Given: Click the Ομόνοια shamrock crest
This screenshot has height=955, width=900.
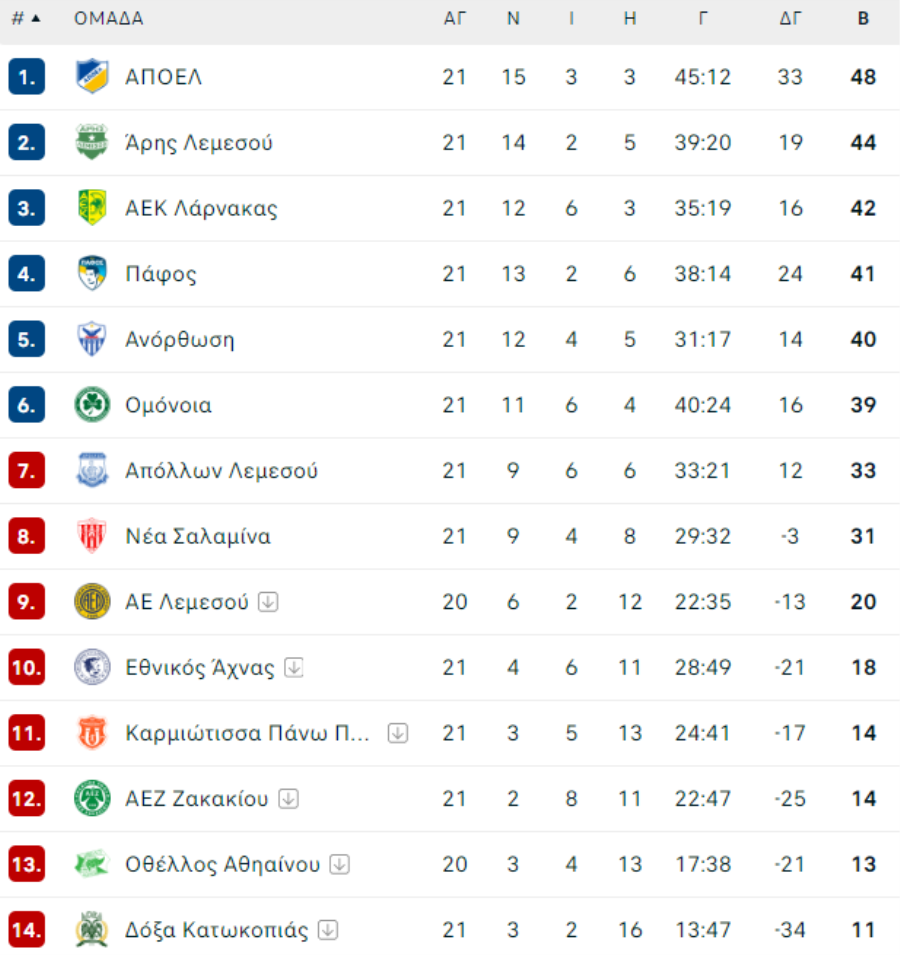Looking at the screenshot, I should click(x=92, y=404).
